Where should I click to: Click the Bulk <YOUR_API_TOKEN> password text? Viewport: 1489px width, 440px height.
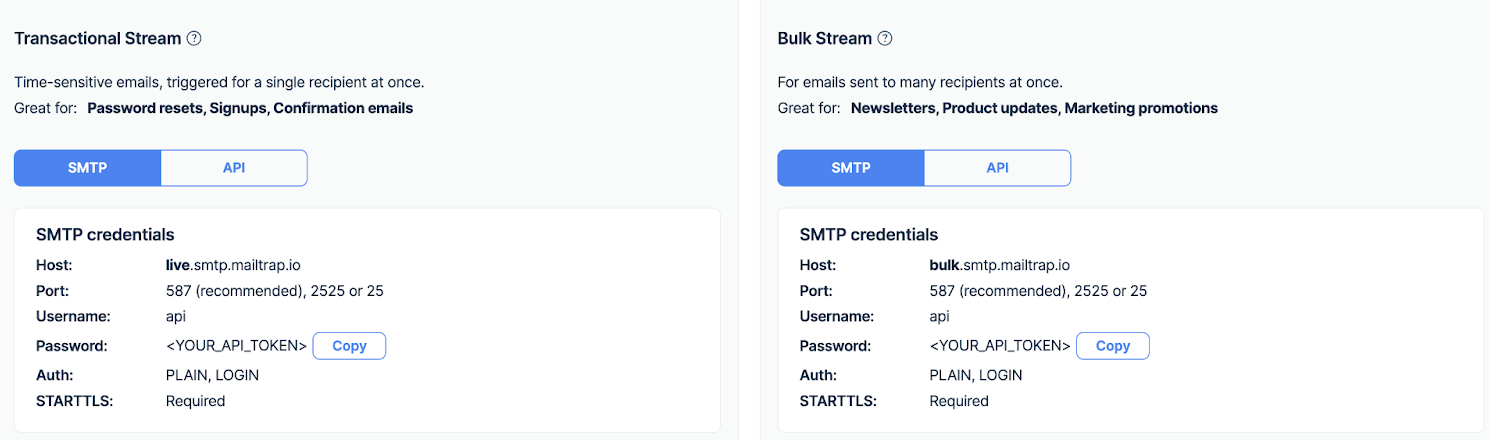(x=1000, y=346)
